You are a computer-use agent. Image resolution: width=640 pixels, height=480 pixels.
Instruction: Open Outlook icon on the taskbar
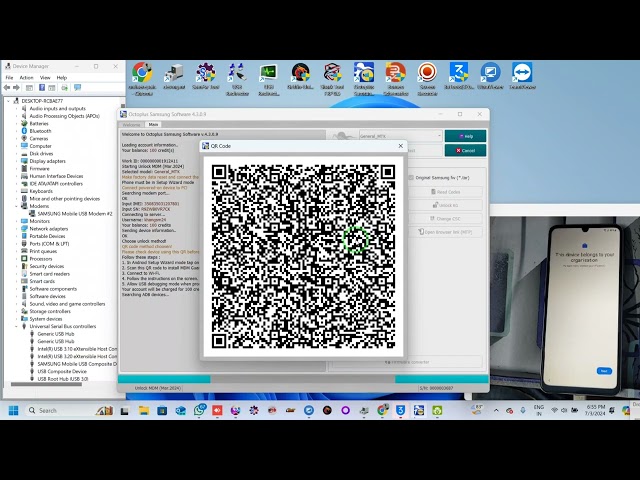tap(180, 410)
